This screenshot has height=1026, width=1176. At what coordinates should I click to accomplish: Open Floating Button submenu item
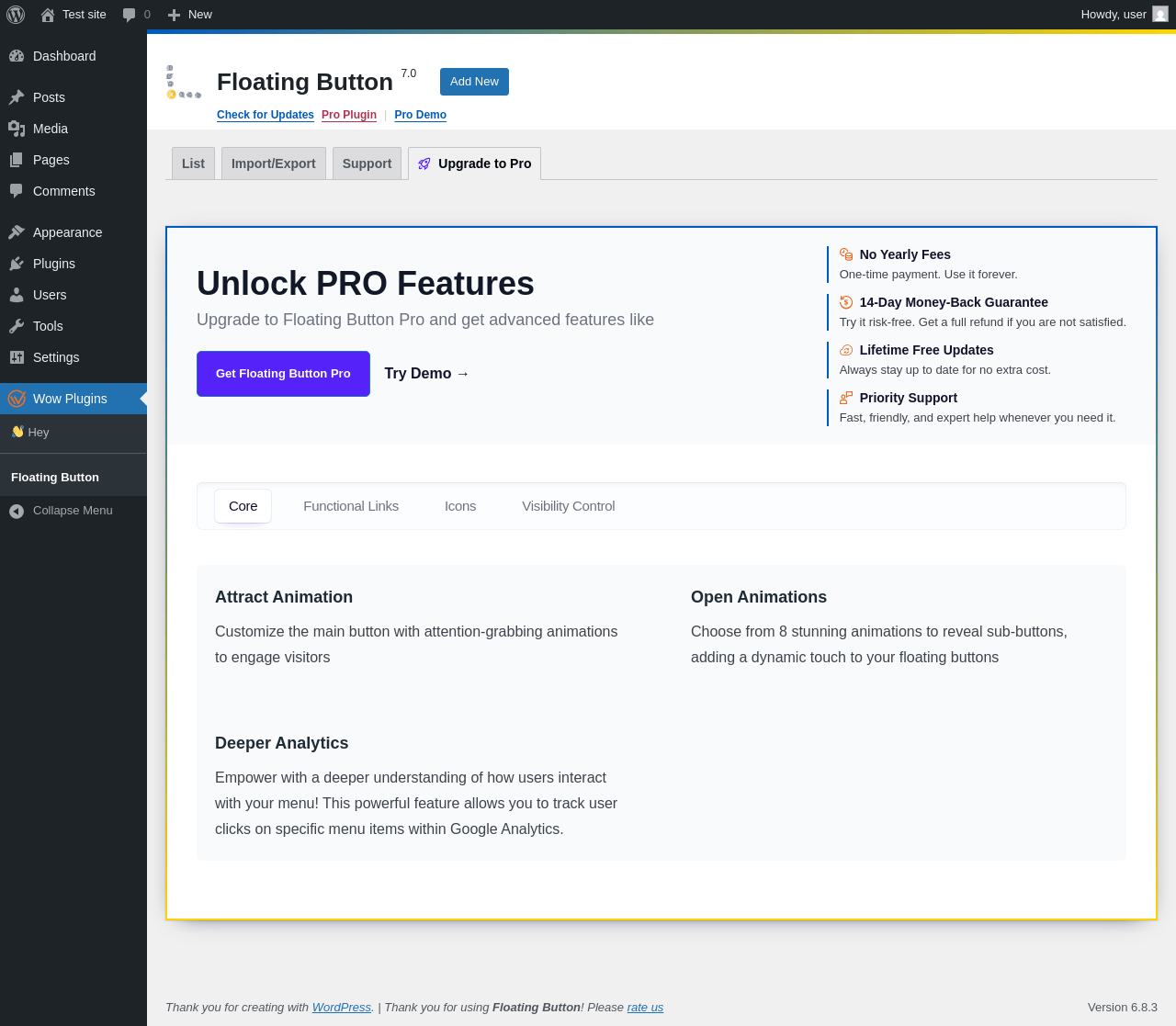point(73,478)
